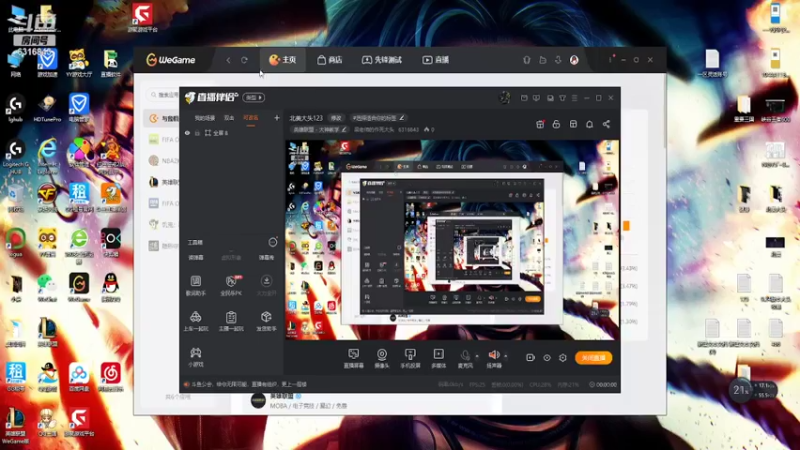Edit the stream title pencil field
This screenshot has height=450, width=800.
(x=378, y=118)
